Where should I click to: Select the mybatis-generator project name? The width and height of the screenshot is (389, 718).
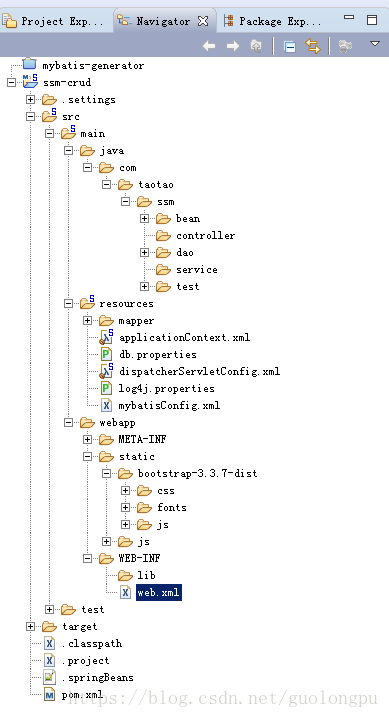(93, 65)
